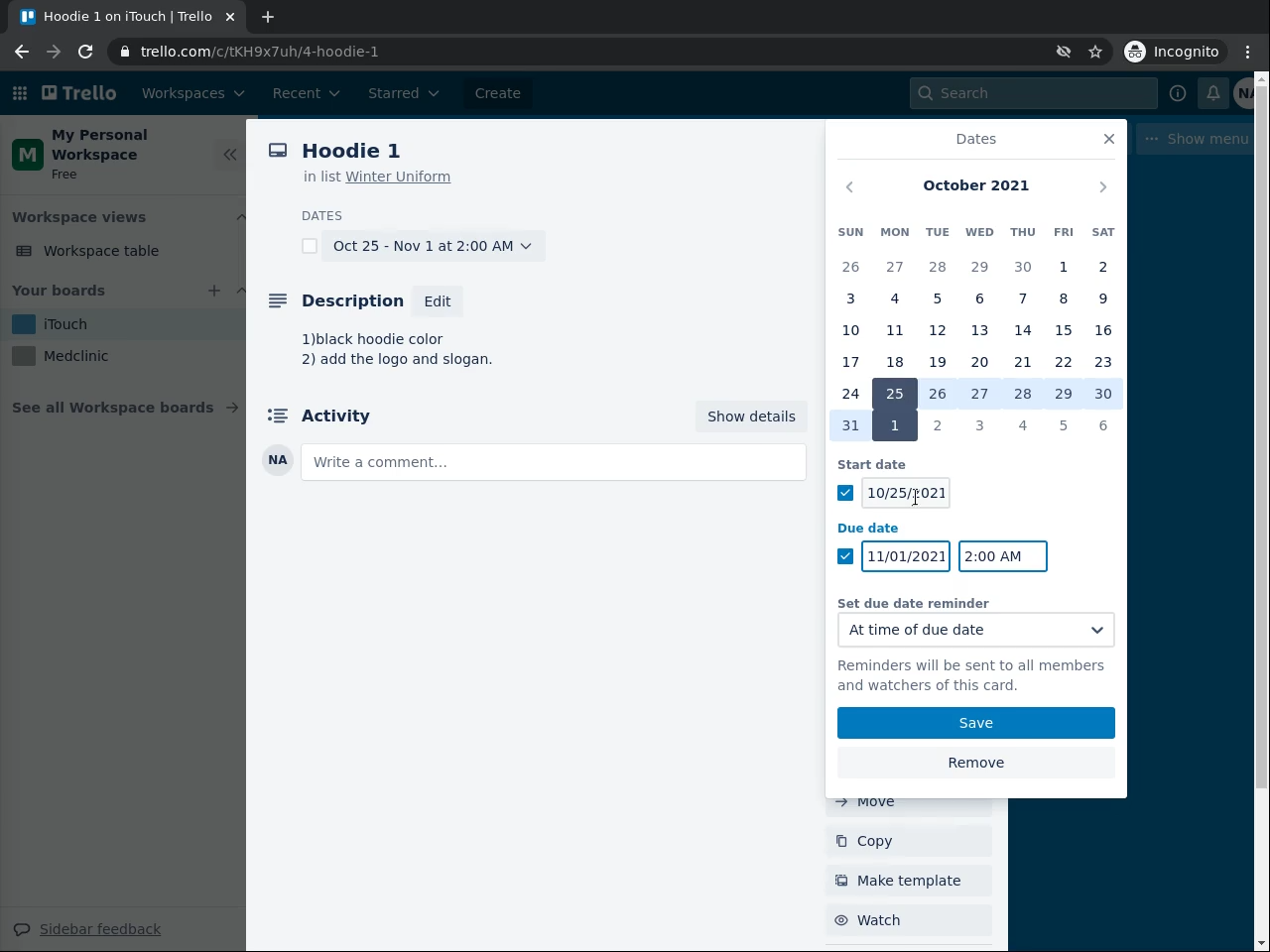
Task: Remove the dates from the card
Action: 976,763
